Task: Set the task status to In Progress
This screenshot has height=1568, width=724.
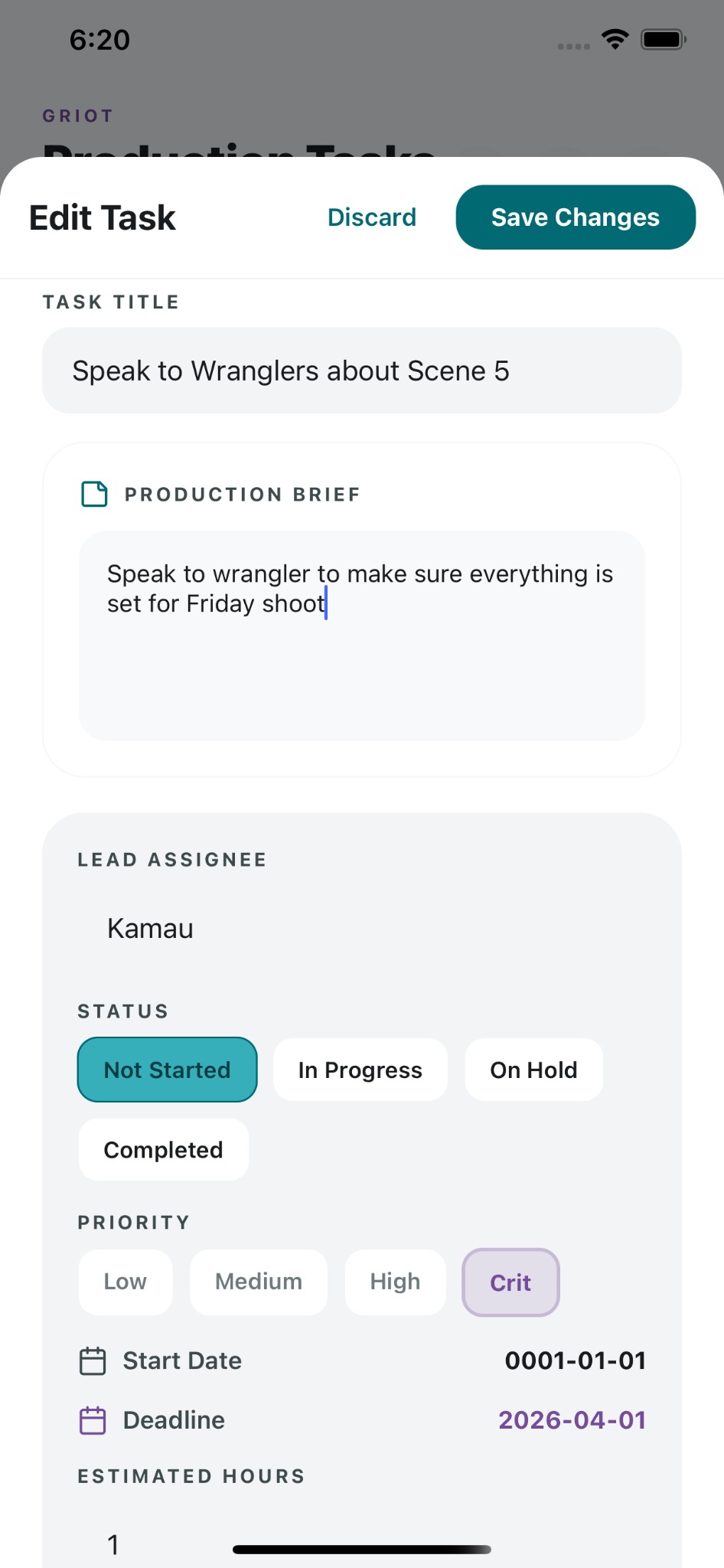Action: coord(360,1070)
